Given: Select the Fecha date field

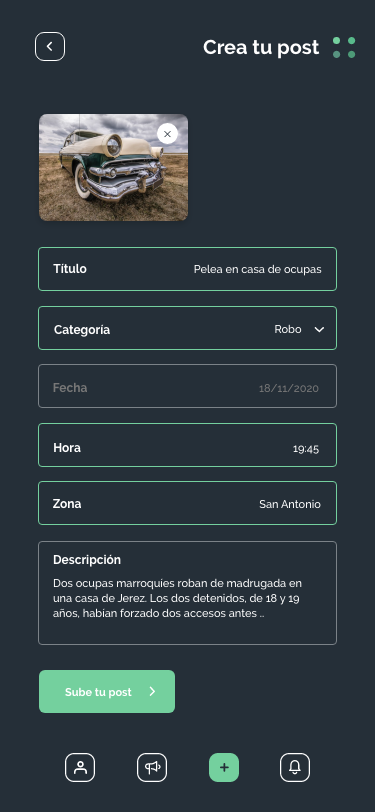Looking at the screenshot, I should (x=188, y=386).
